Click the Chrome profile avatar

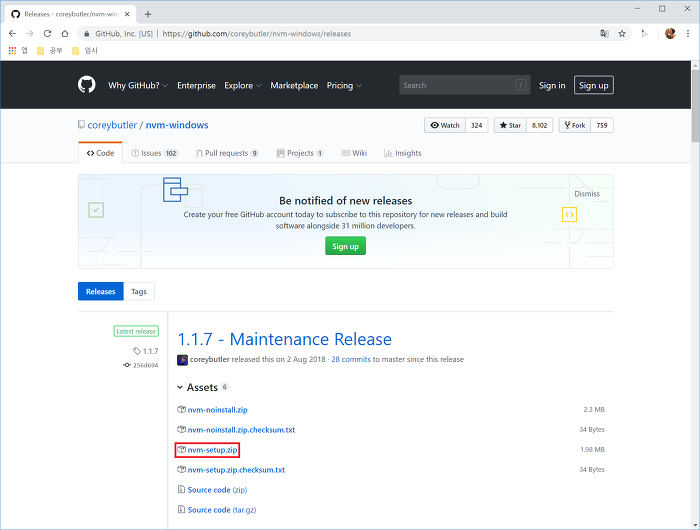670,33
